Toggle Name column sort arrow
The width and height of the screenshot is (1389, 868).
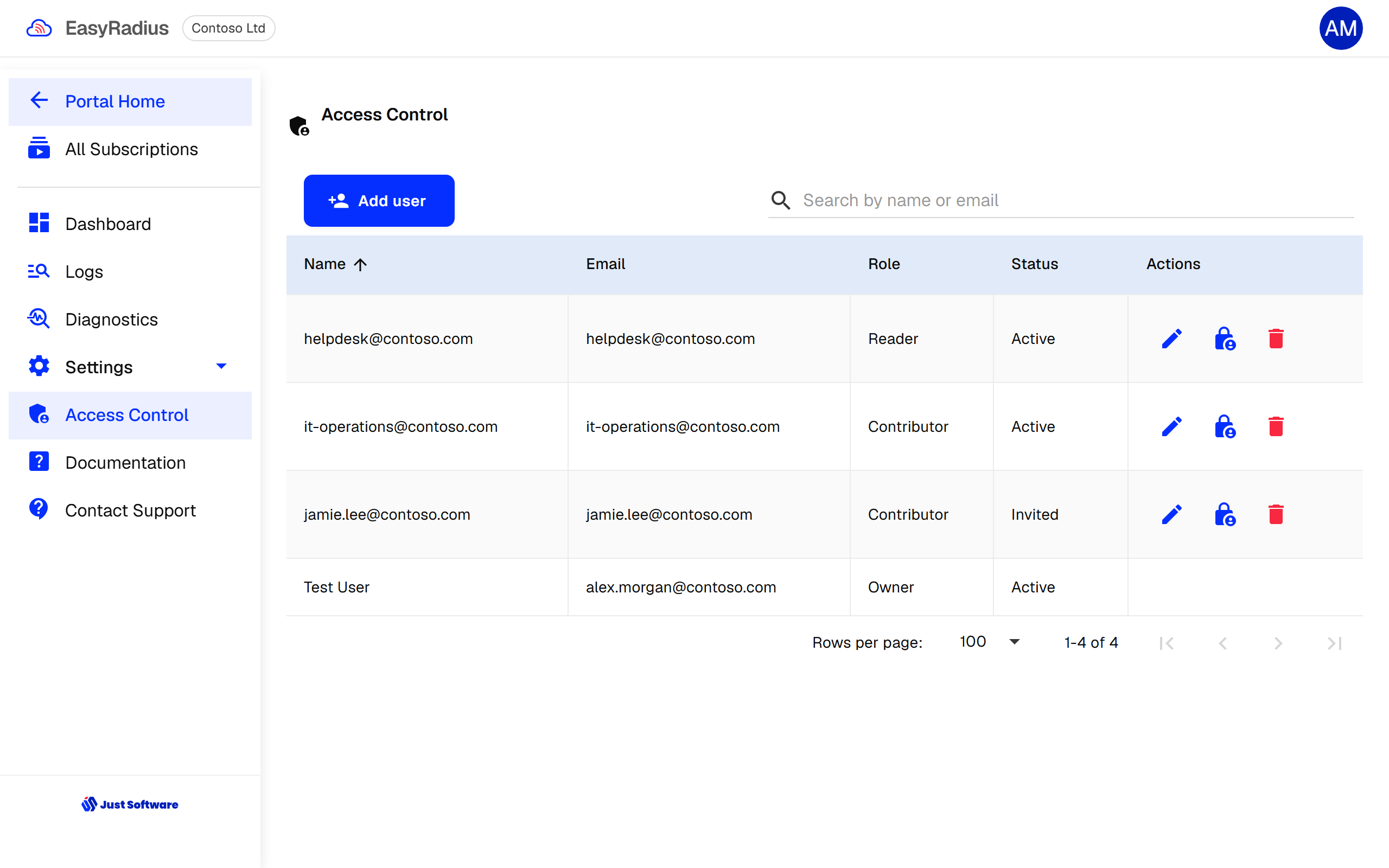[x=360, y=264]
